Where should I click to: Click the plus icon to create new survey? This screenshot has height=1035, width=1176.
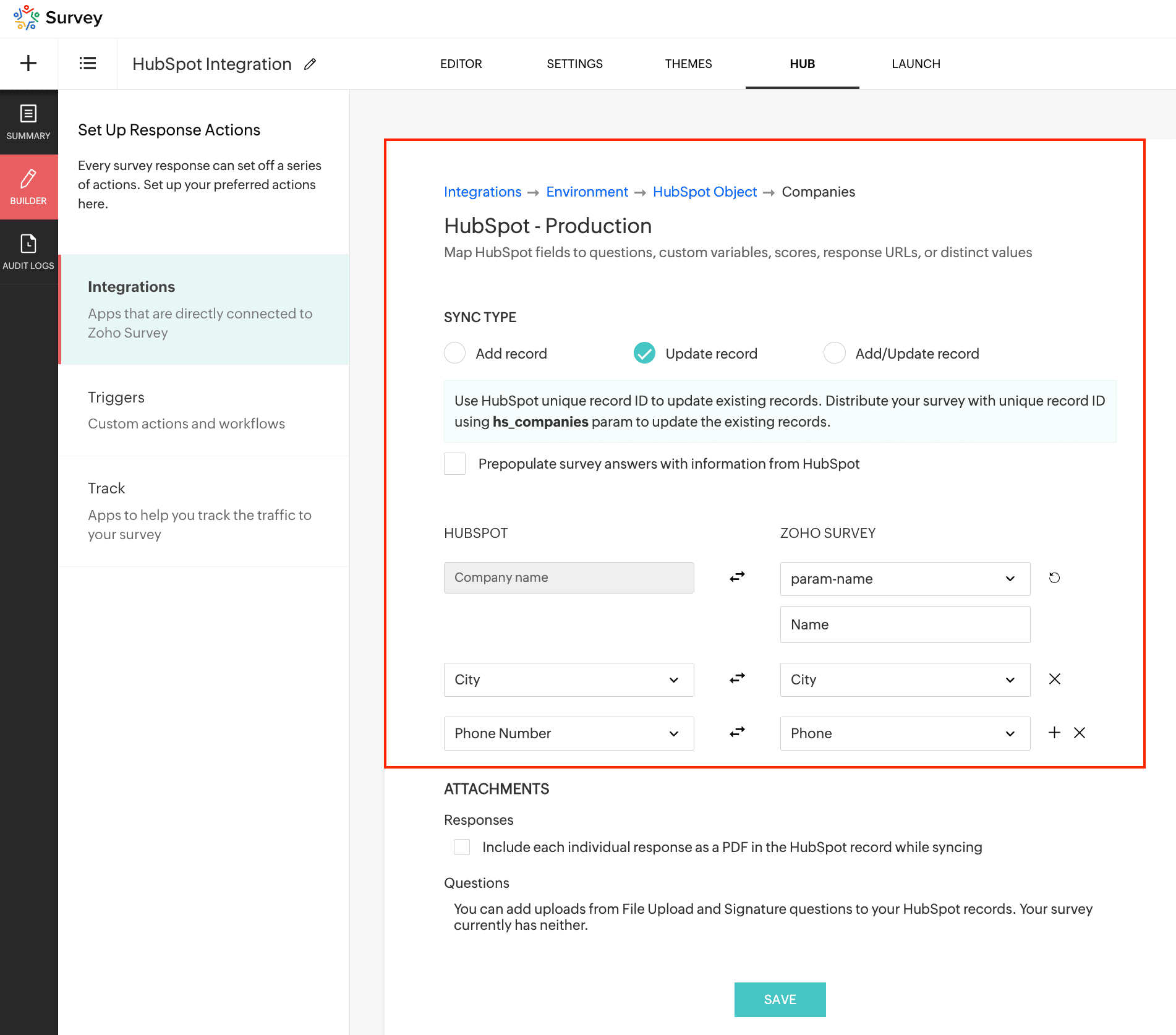[x=28, y=63]
